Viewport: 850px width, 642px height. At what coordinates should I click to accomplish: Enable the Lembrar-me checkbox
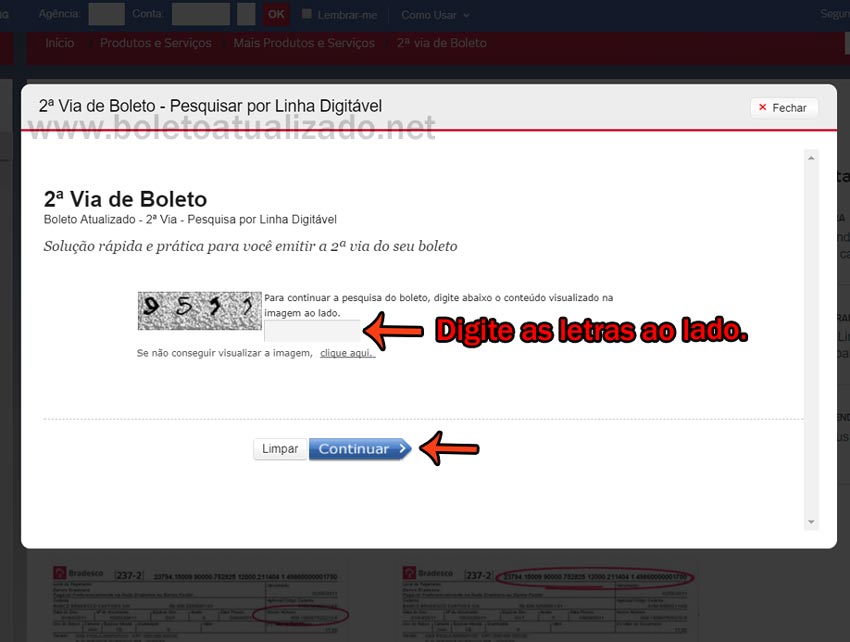pos(309,14)
